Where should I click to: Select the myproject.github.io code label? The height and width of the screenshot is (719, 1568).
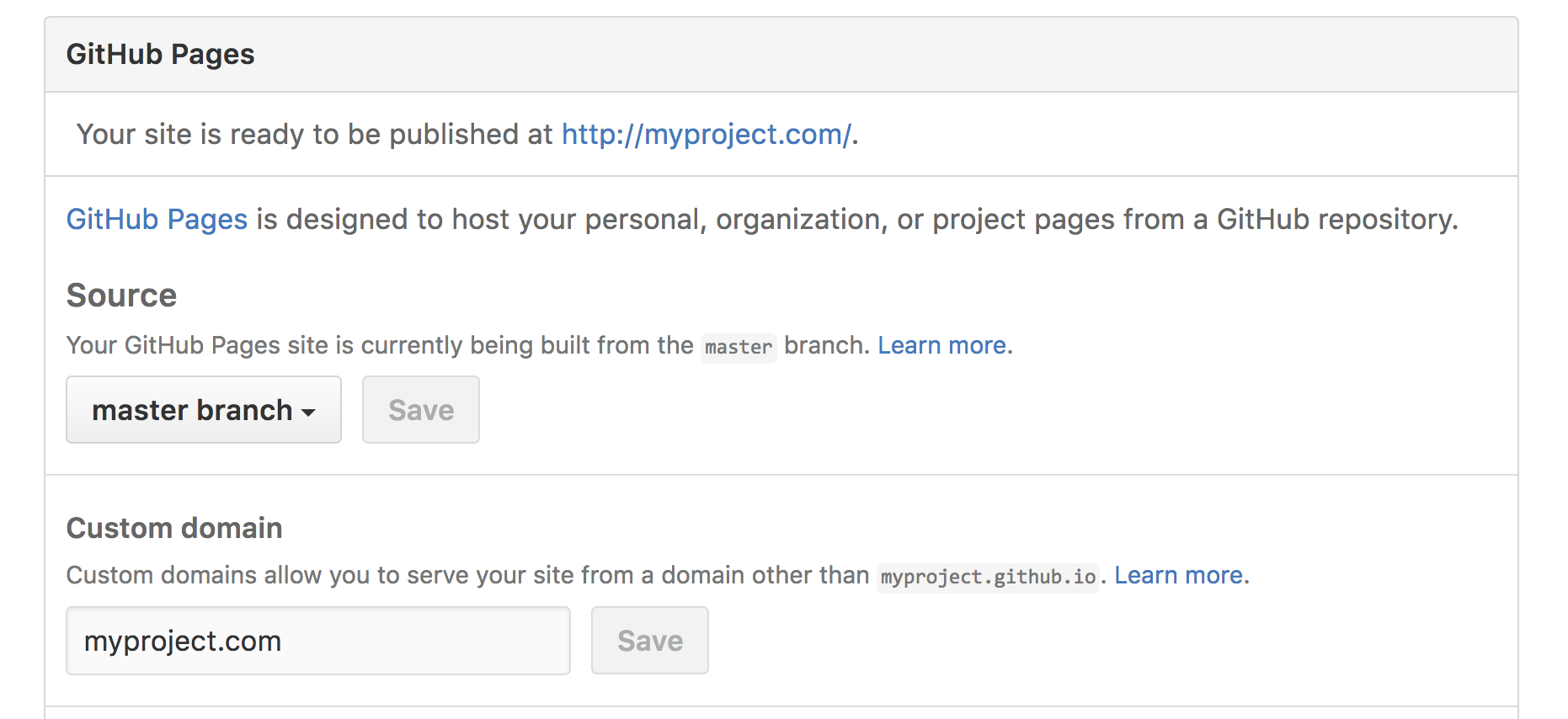(x=988, y=577)
